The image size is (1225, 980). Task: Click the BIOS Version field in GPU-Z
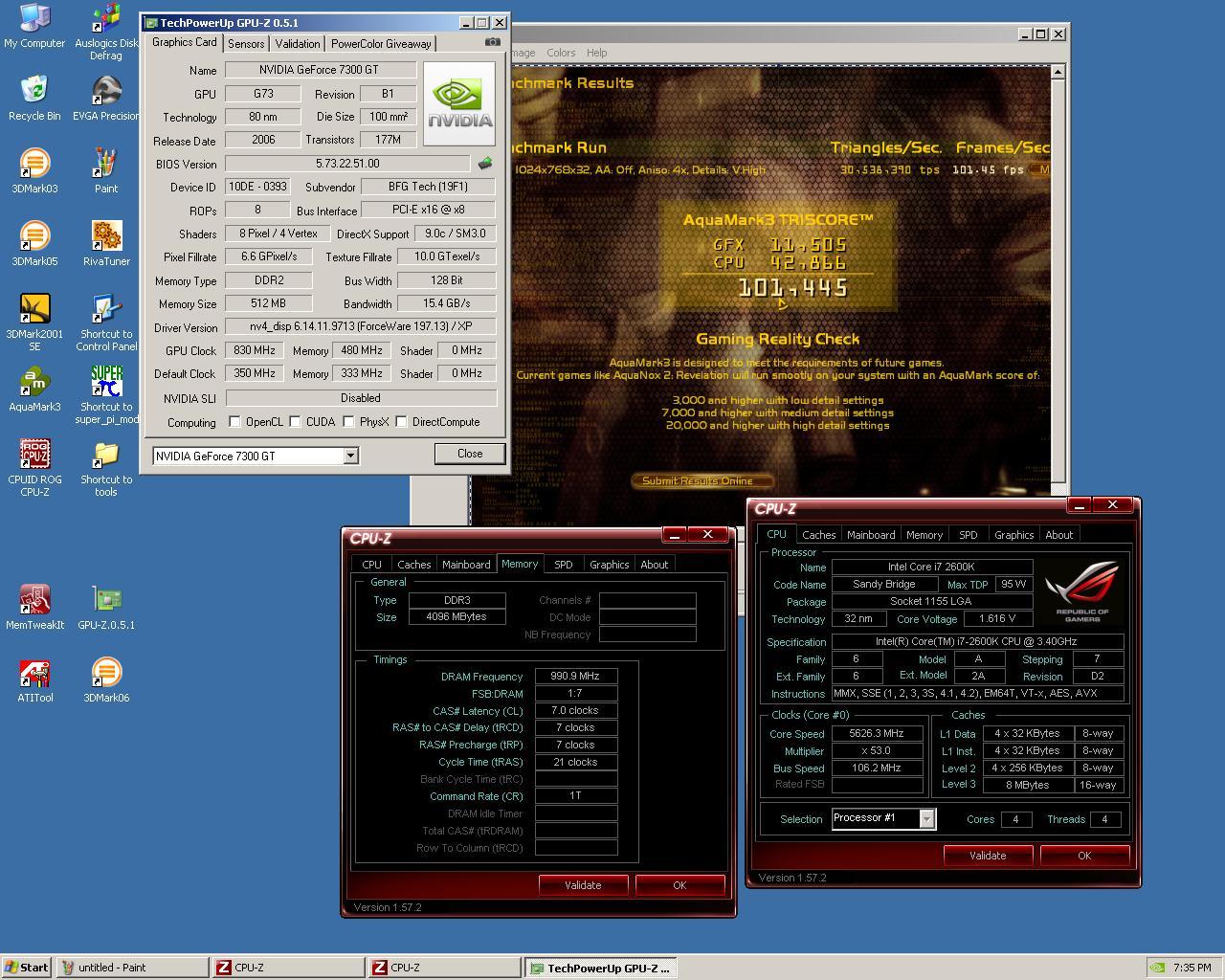pyautogui.click(x=347, y=164)
